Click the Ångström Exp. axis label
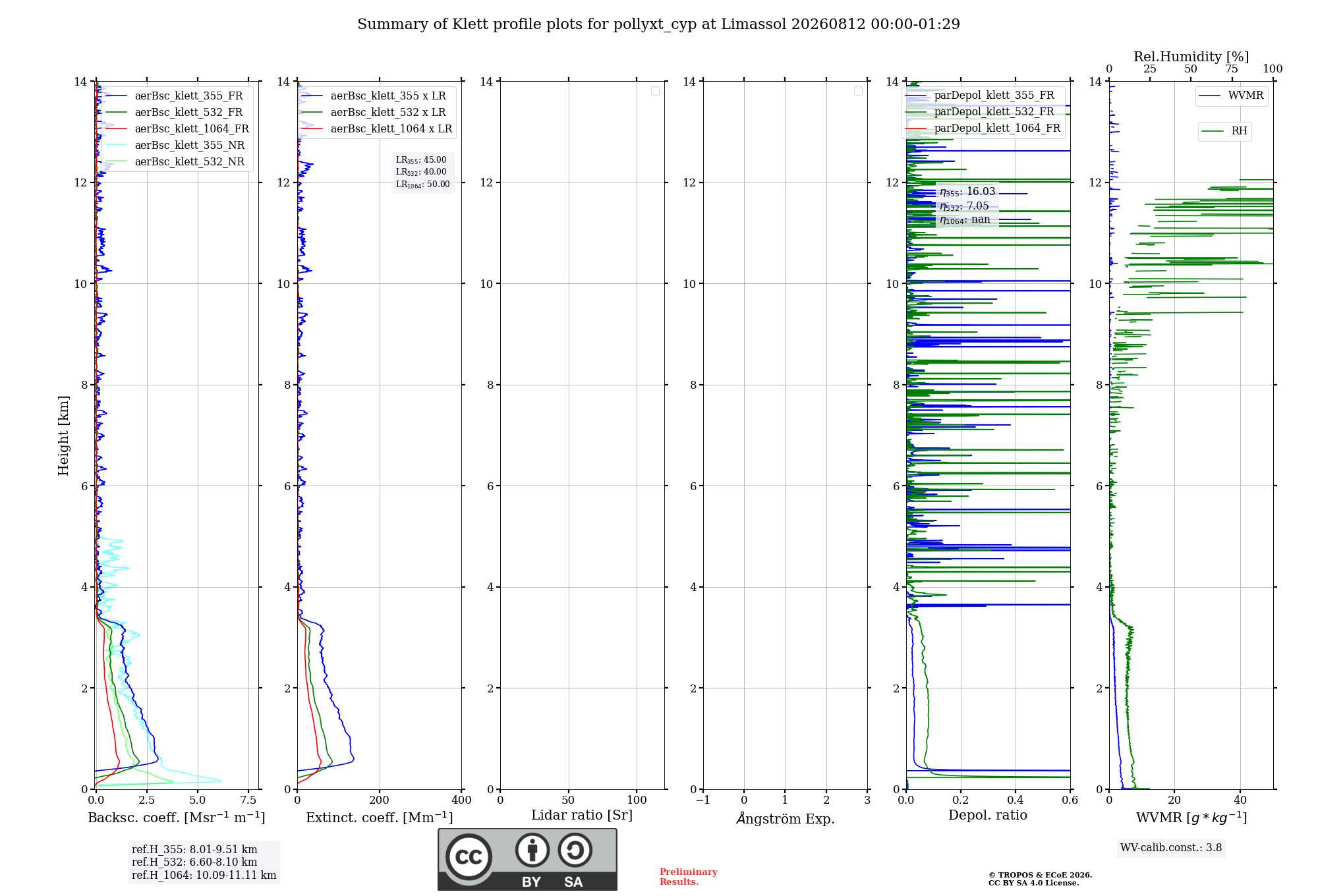Image resolution: width=1318 pixels, height=896 pixels. (x=786, y=818)
